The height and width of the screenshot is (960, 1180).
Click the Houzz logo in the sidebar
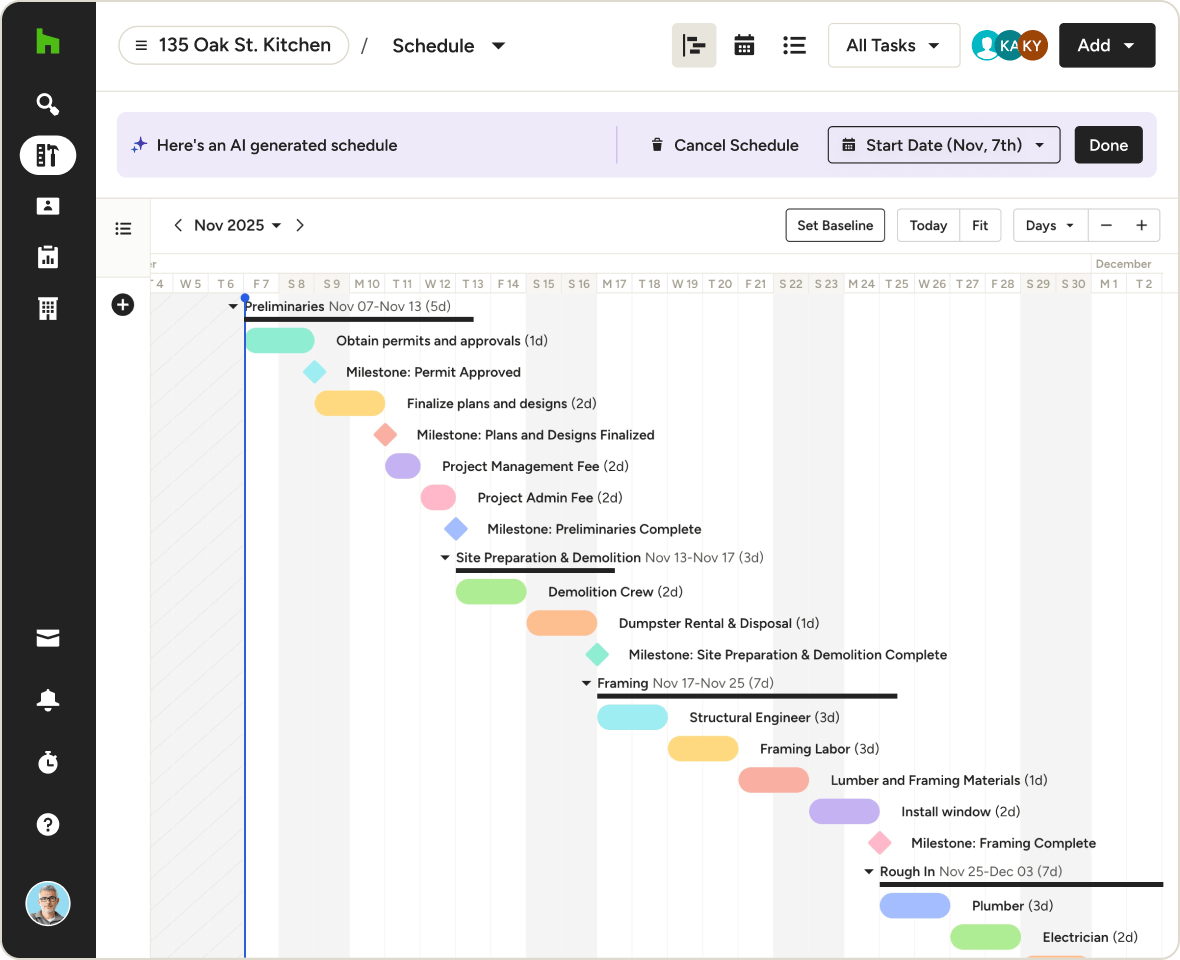47,42
